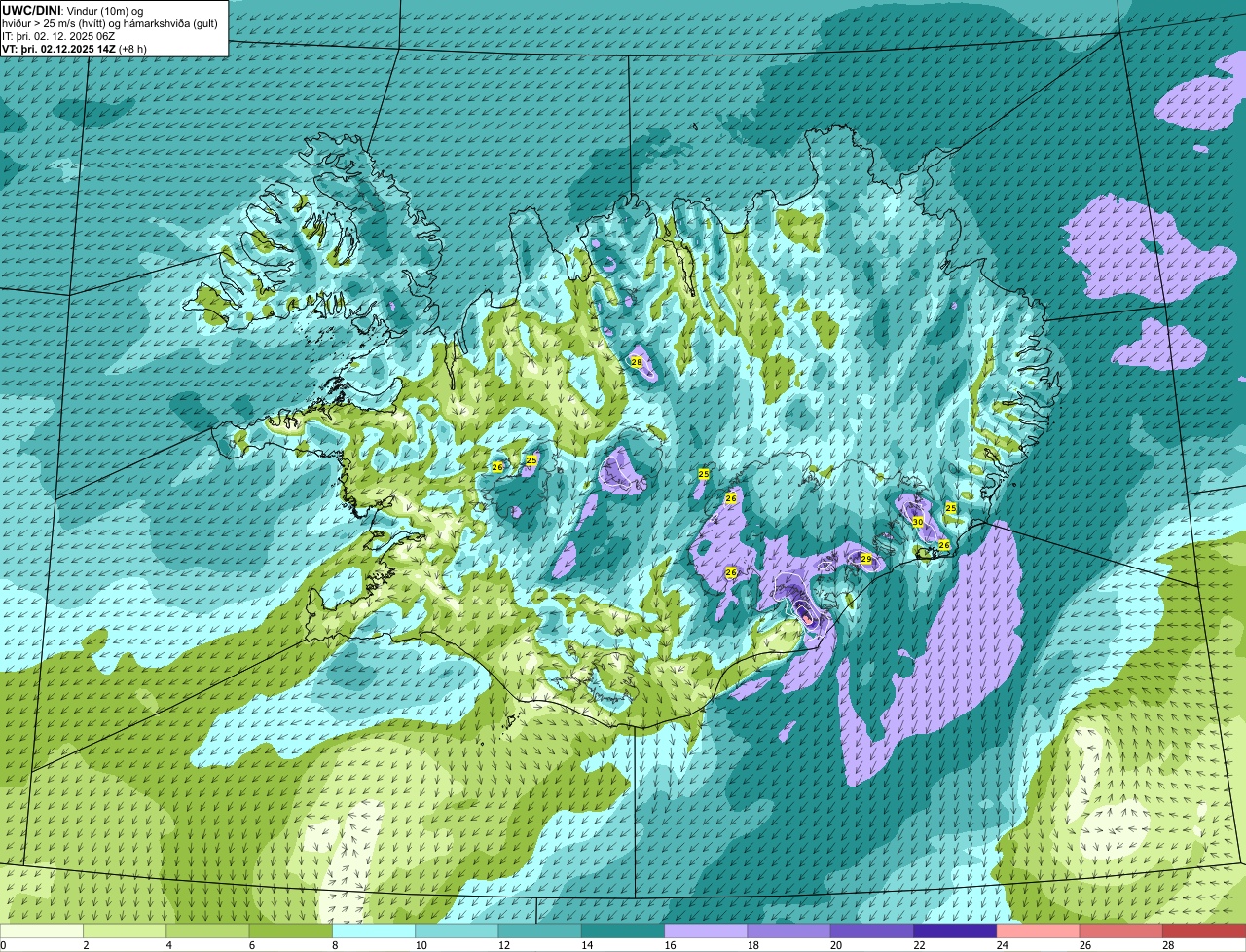Click the legend scale number 8
Viewport: 1246px width, 952px height.
[x=336, y=945]
